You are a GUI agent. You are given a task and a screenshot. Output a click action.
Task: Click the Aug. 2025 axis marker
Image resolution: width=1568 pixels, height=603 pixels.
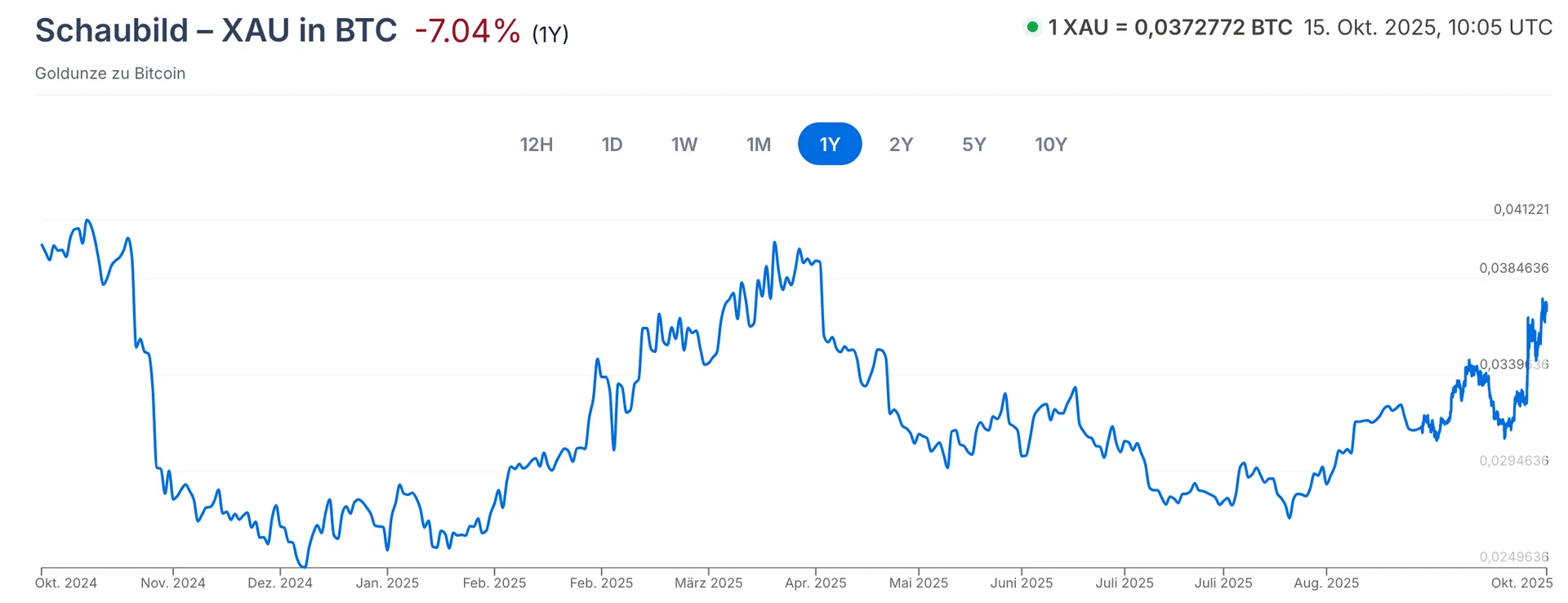pos(1326,583)
